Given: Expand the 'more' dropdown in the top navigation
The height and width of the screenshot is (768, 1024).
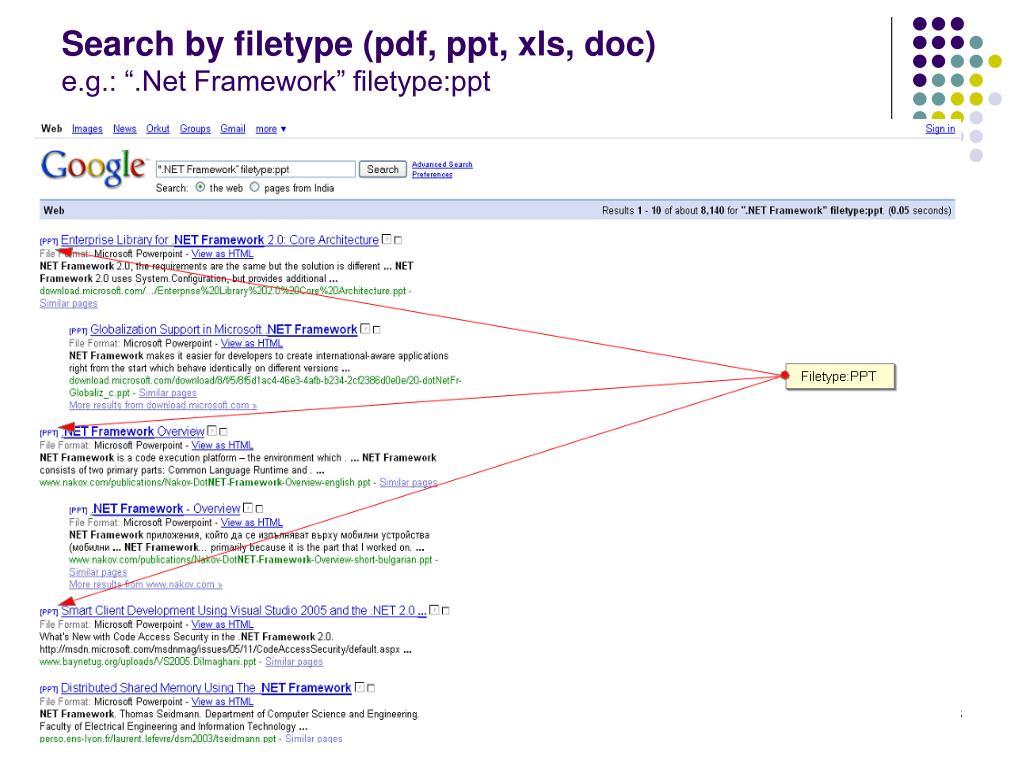Looking at the screenshot, I should (x=270, y=129).
